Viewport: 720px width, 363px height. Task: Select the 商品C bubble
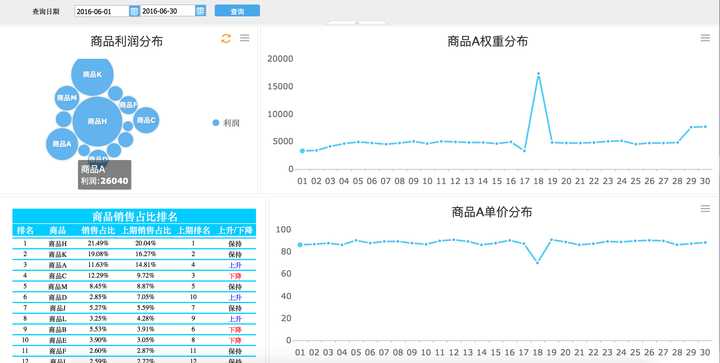146,120
